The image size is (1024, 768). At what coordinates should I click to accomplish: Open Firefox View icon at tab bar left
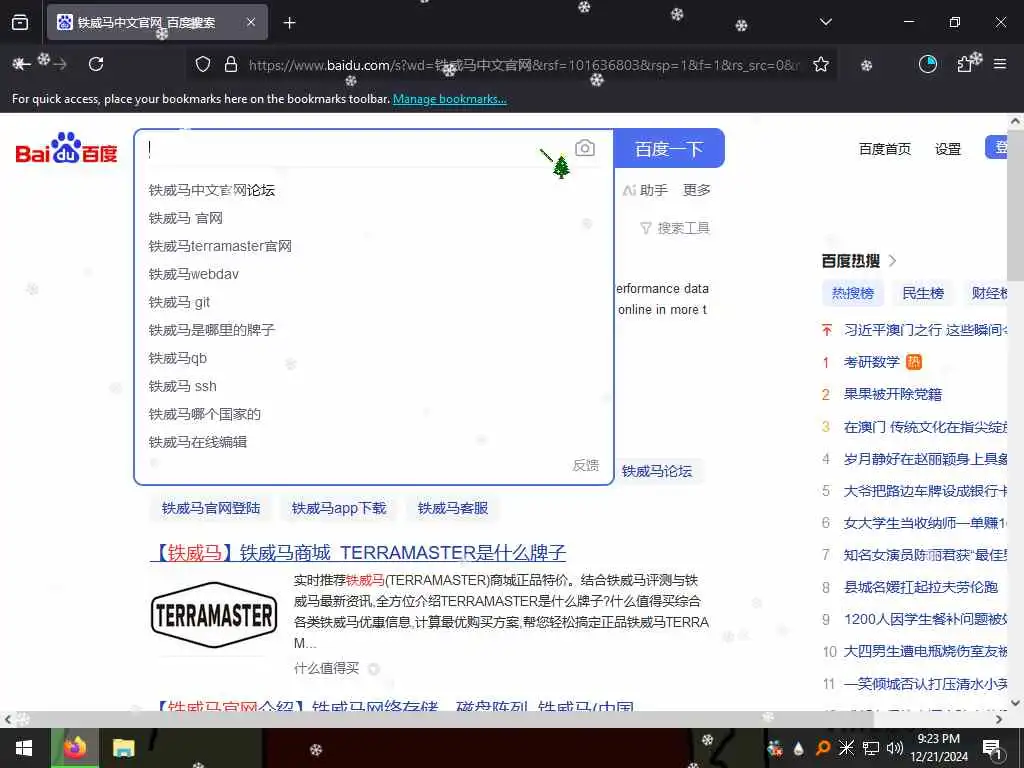pyautogui.click(x=20, y=22)
